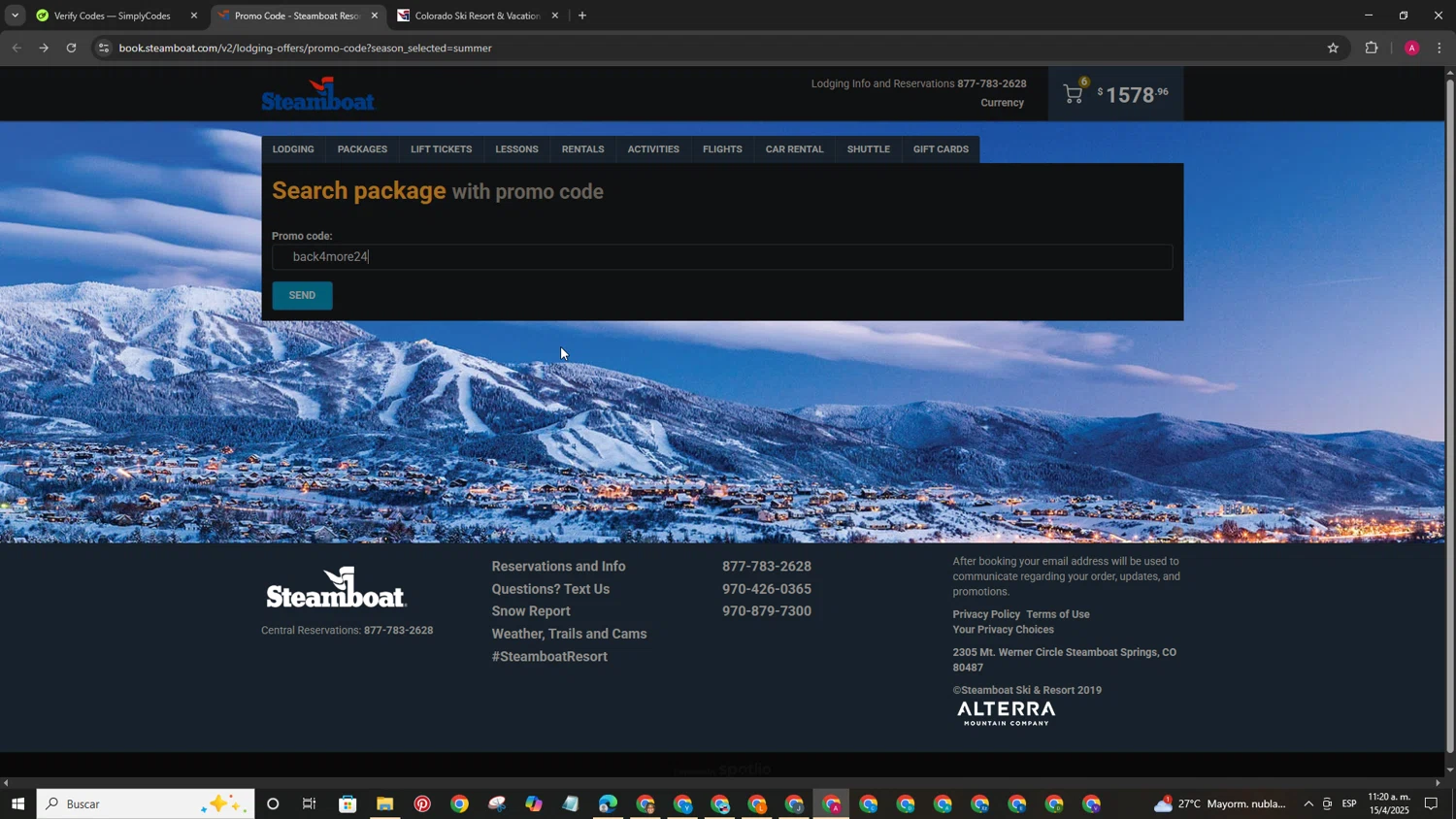Open the shopping cart icon

(x=1073, y=93)
